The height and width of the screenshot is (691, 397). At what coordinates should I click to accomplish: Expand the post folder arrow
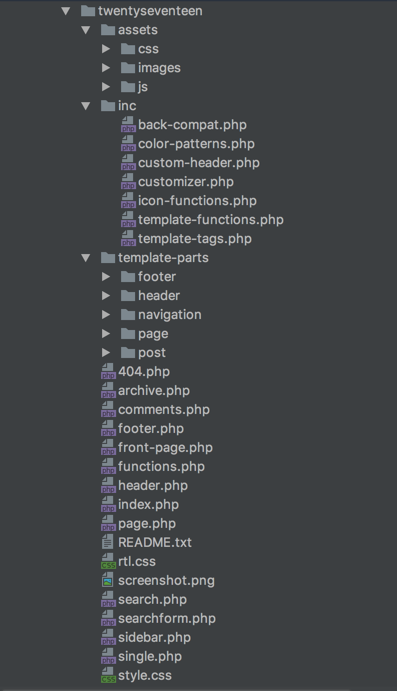point(106,353)
